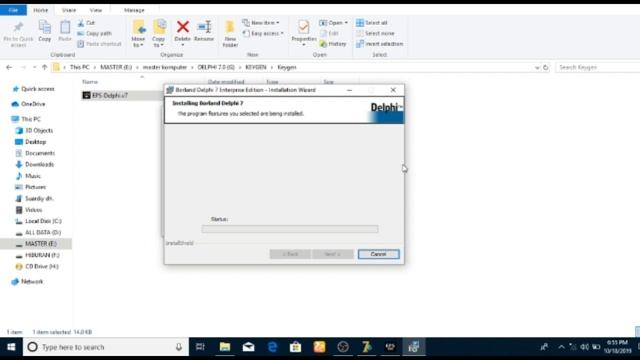640x360 pixels.
Task: Click the Properties icon in ribbon
Action: [304, 28]
